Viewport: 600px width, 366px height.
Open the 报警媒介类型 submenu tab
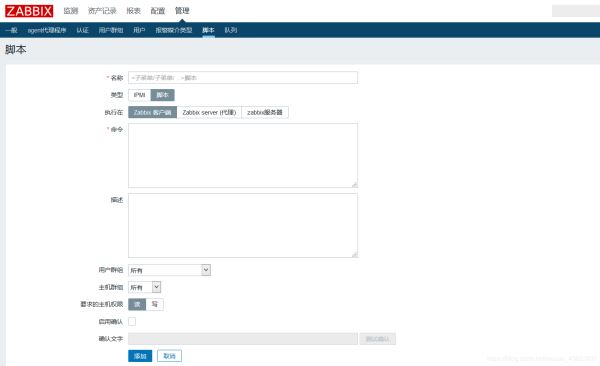[174, 30]
